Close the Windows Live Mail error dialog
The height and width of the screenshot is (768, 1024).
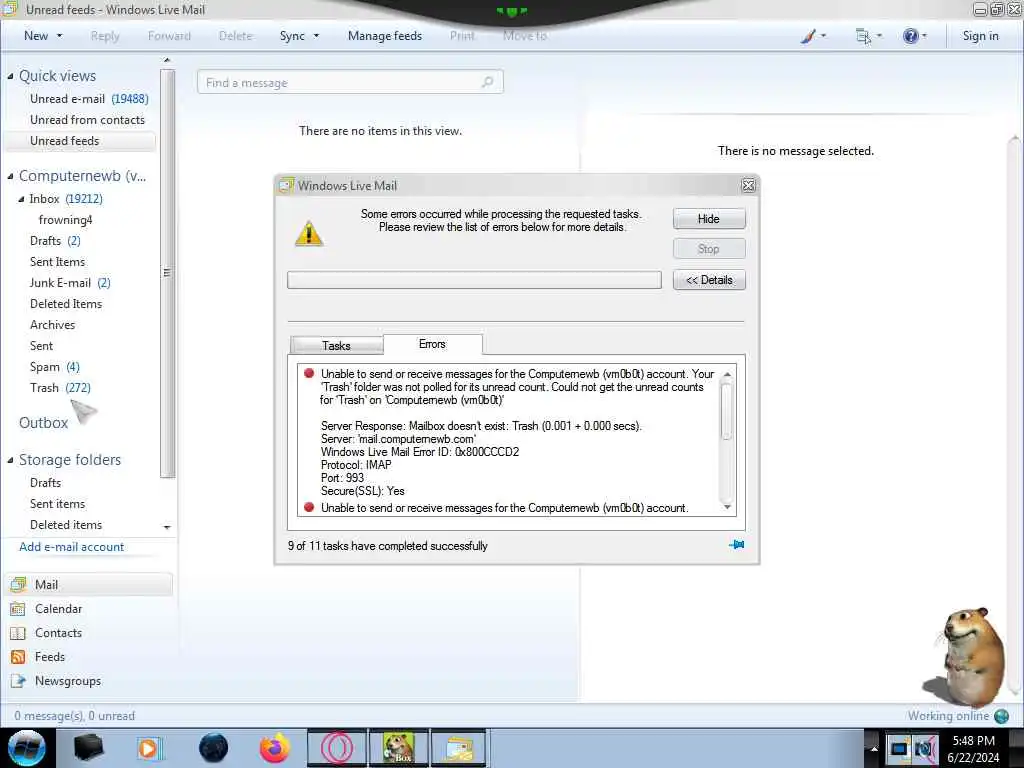[748, 185]
